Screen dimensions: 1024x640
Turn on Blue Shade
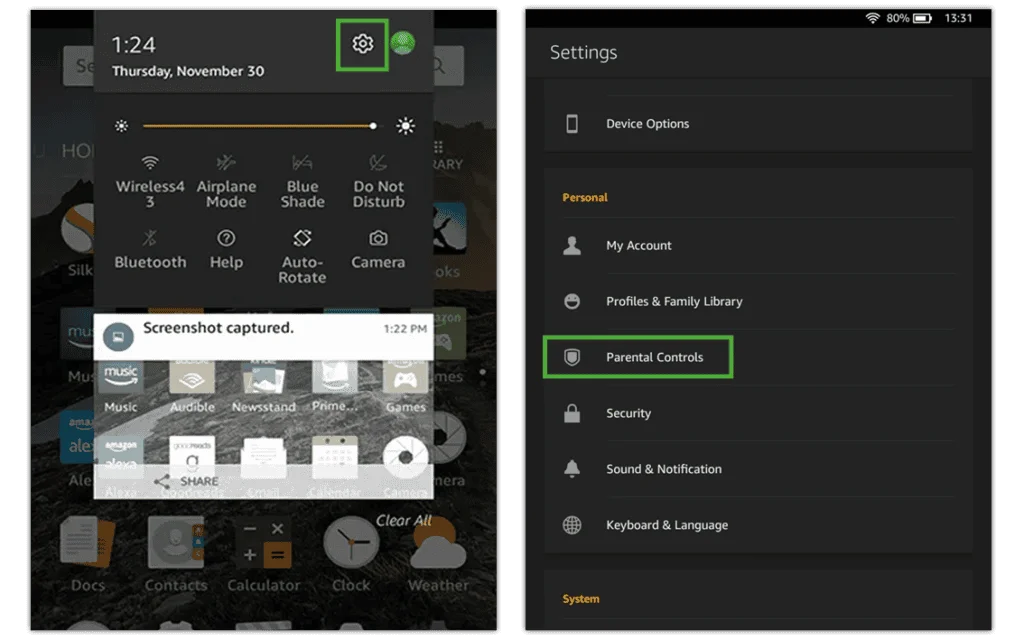click(x=302, y=182)
